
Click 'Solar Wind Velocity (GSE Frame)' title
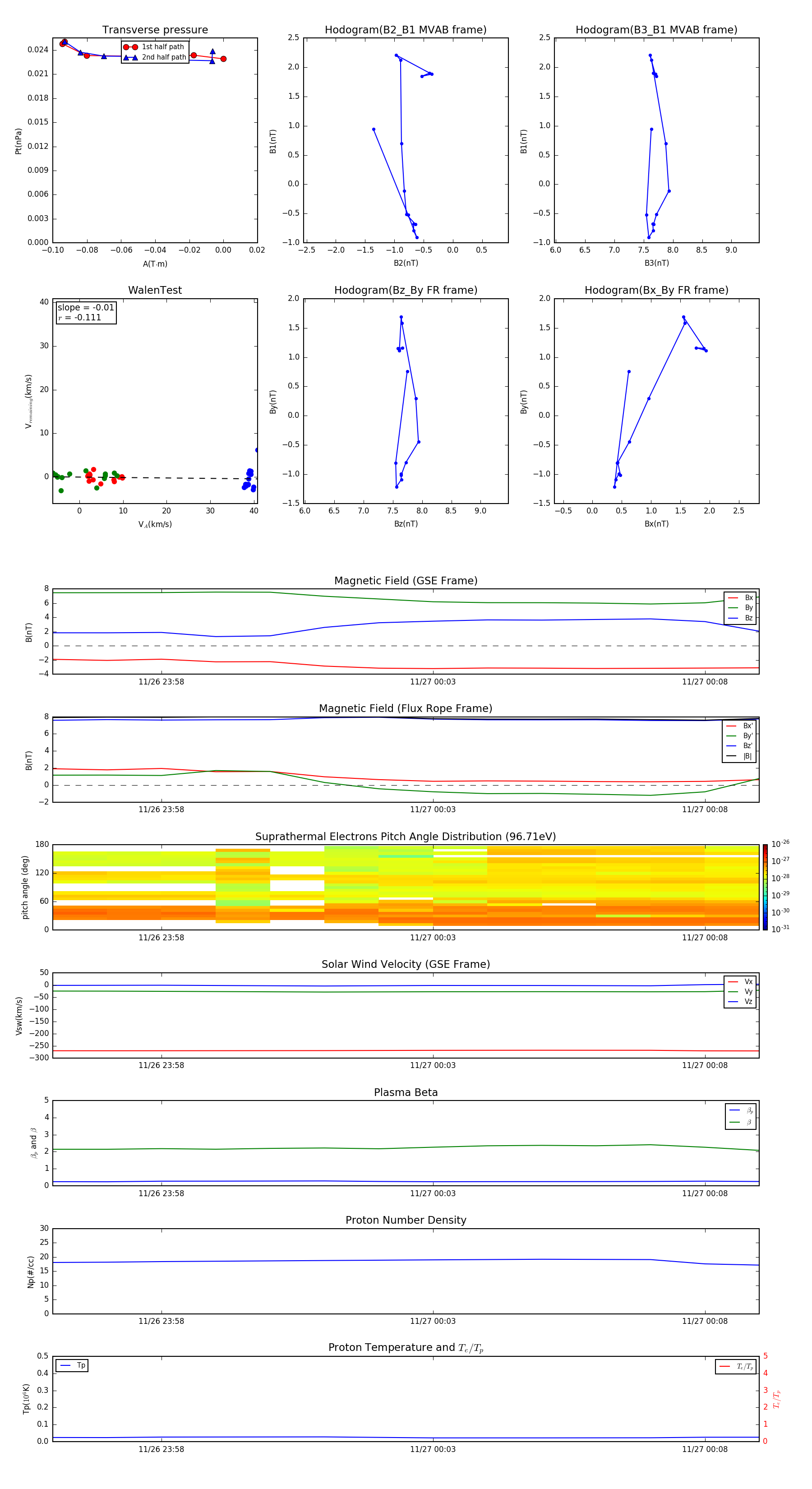coord(406,965)
